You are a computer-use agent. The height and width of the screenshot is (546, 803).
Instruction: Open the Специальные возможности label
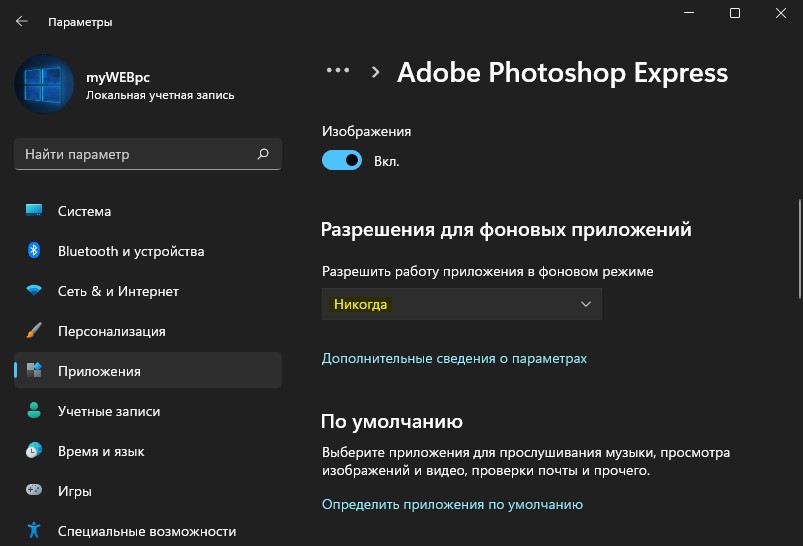click(147, 531)
